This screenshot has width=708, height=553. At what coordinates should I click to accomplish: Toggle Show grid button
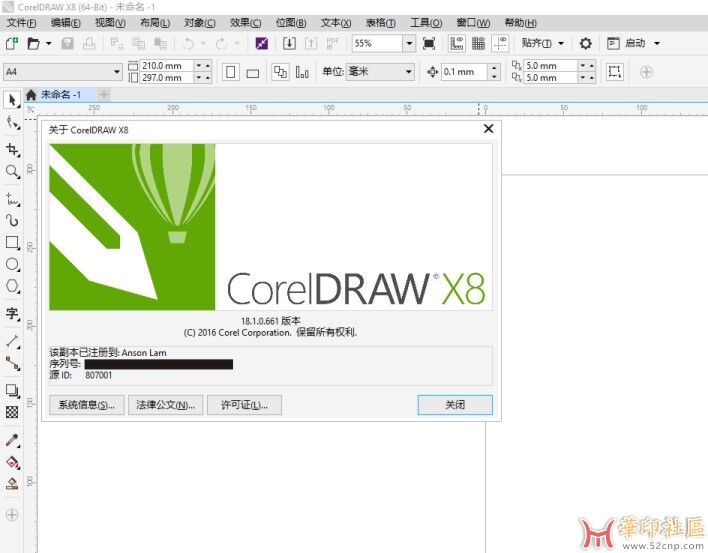tap(478, 43)
